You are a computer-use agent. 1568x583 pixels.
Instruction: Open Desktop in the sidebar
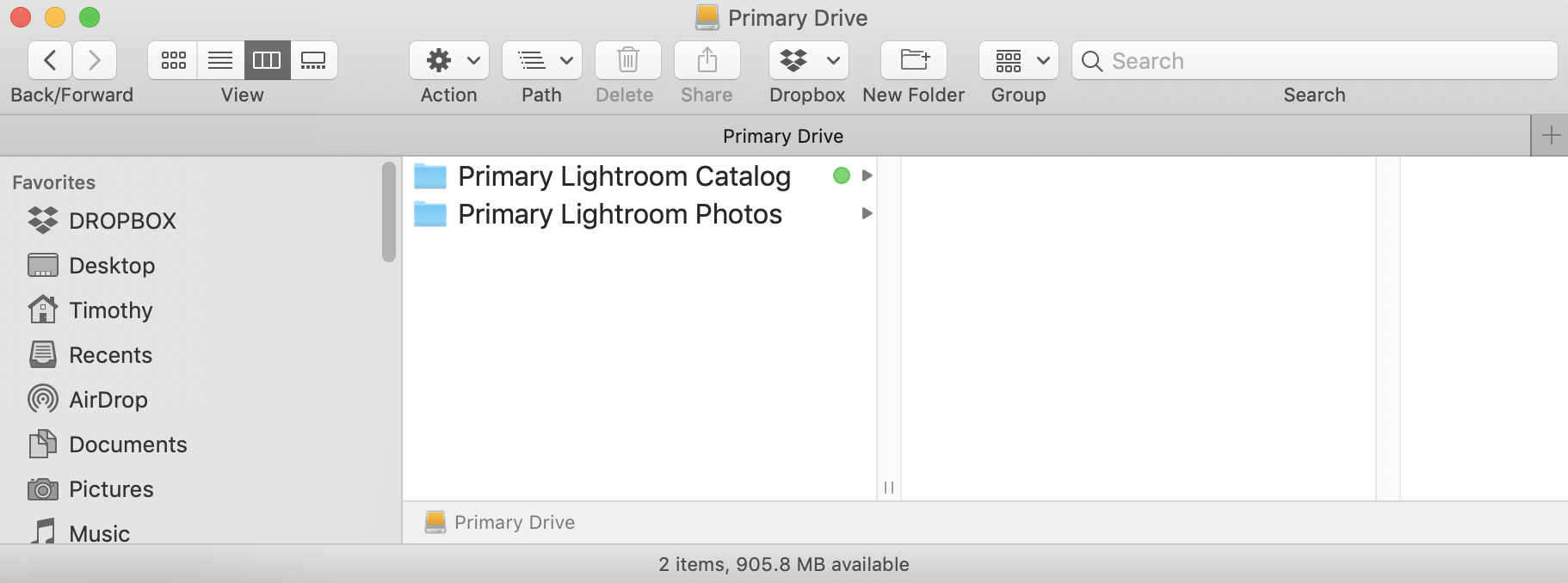(112, 266)
